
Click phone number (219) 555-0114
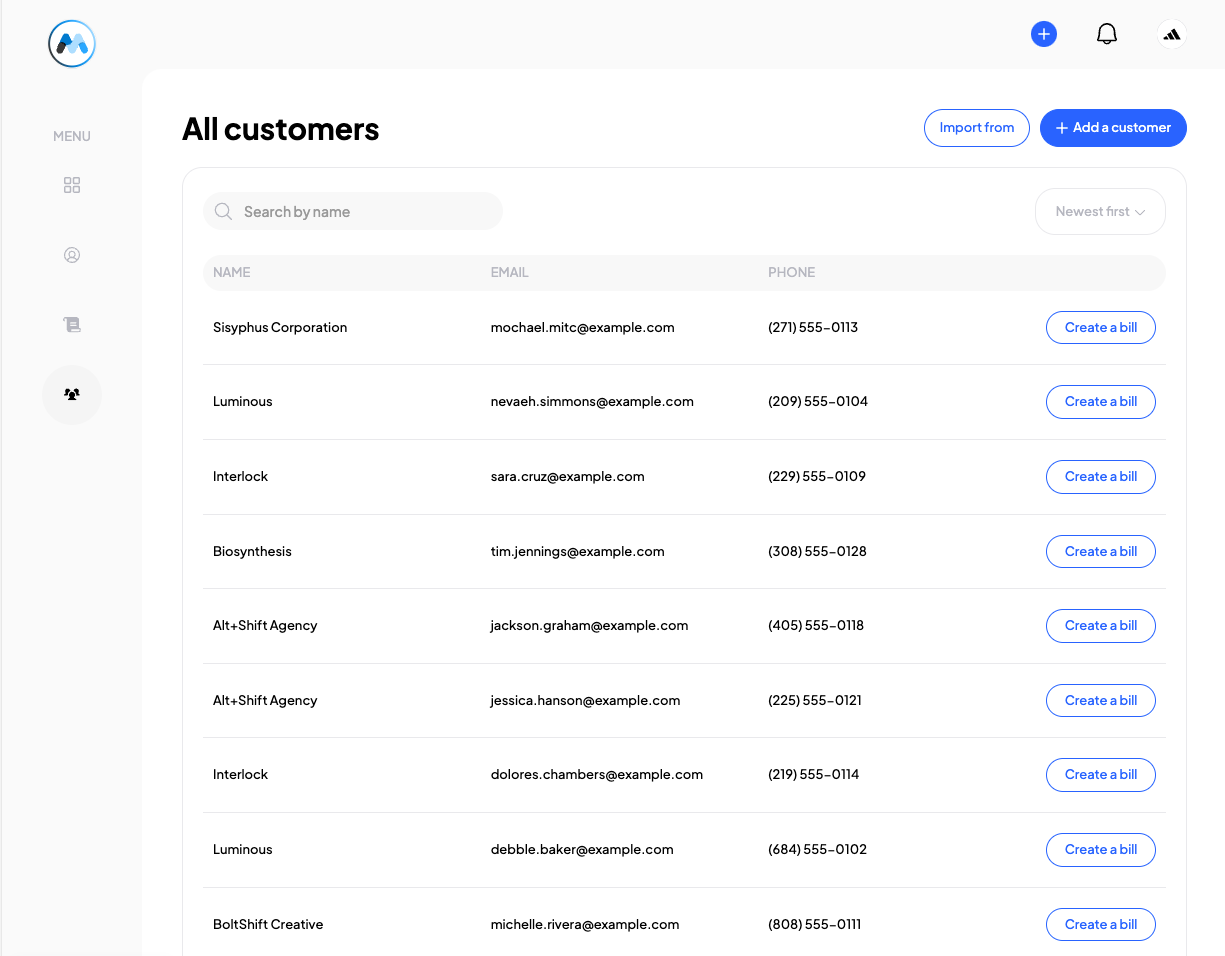[814, 775]
